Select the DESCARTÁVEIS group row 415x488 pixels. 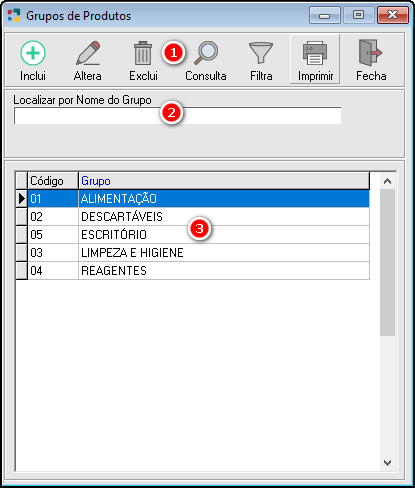tap(199, 217)
